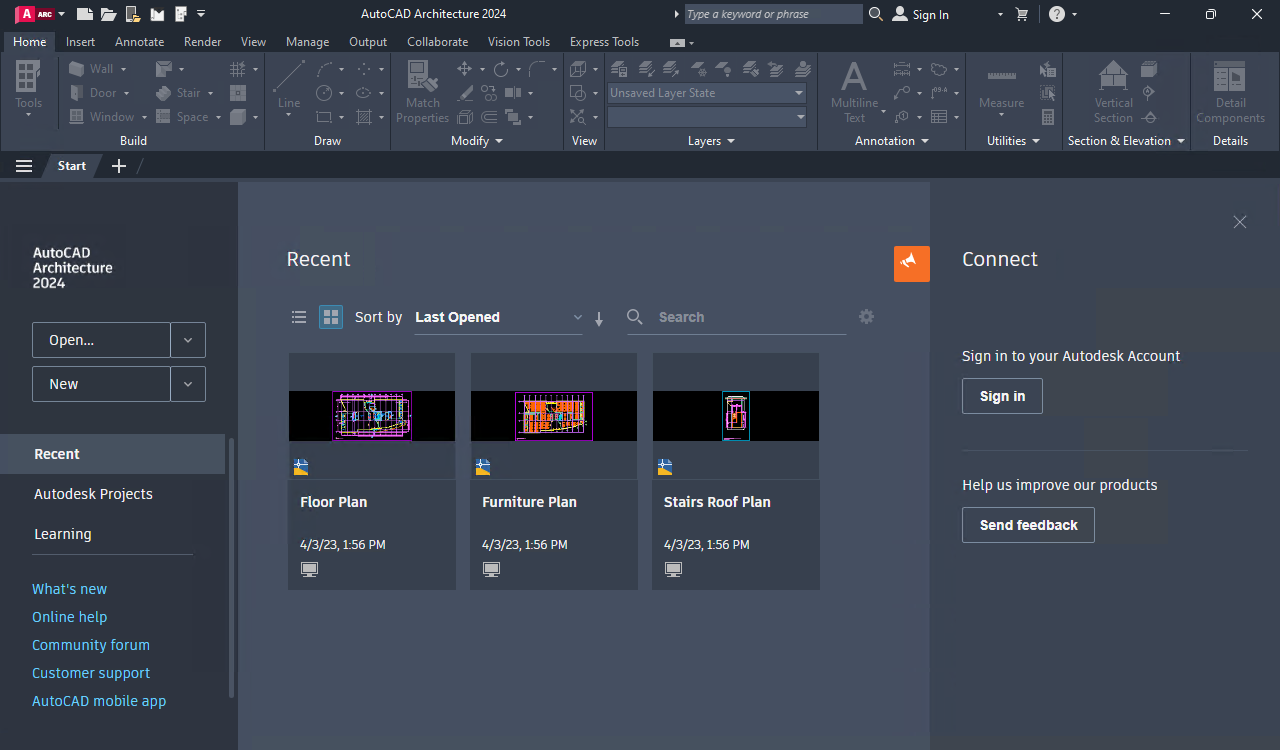Switch recent files to list view

(299, 317)
